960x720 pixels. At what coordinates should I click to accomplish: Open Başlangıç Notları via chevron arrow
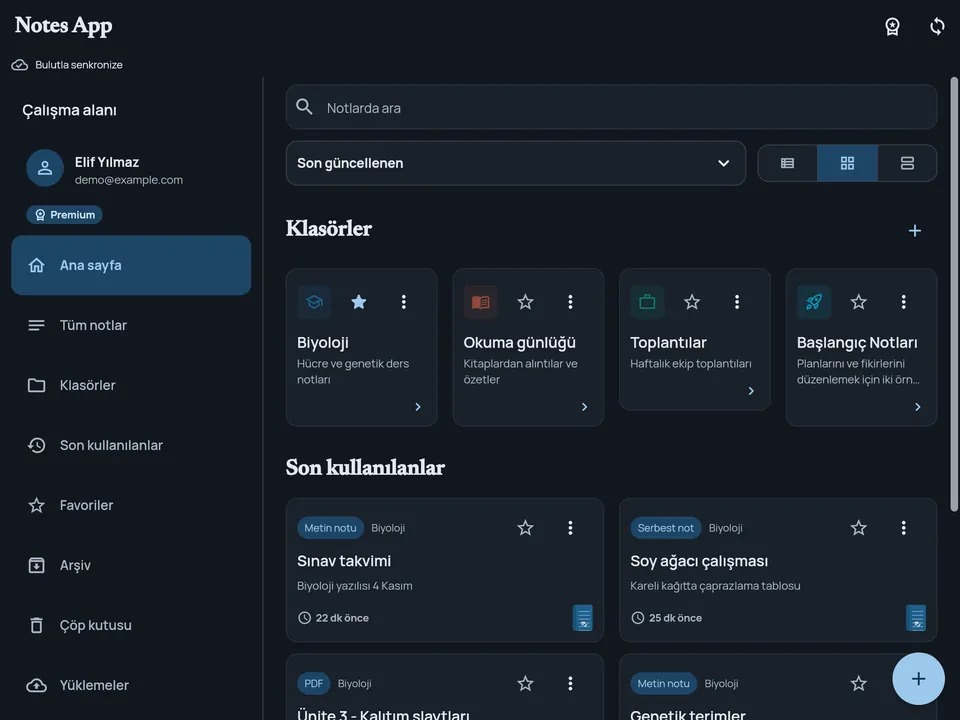[x=917, y=407]
